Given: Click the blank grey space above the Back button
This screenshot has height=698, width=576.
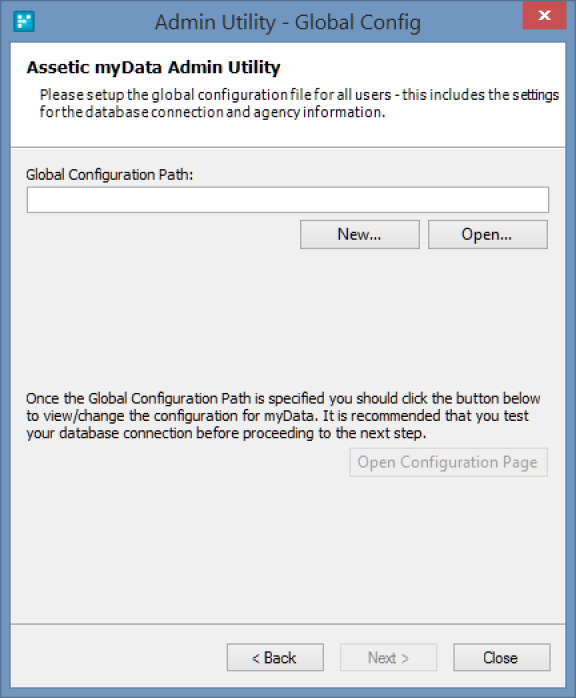Looking at the screenshot, I should [288, 552].
